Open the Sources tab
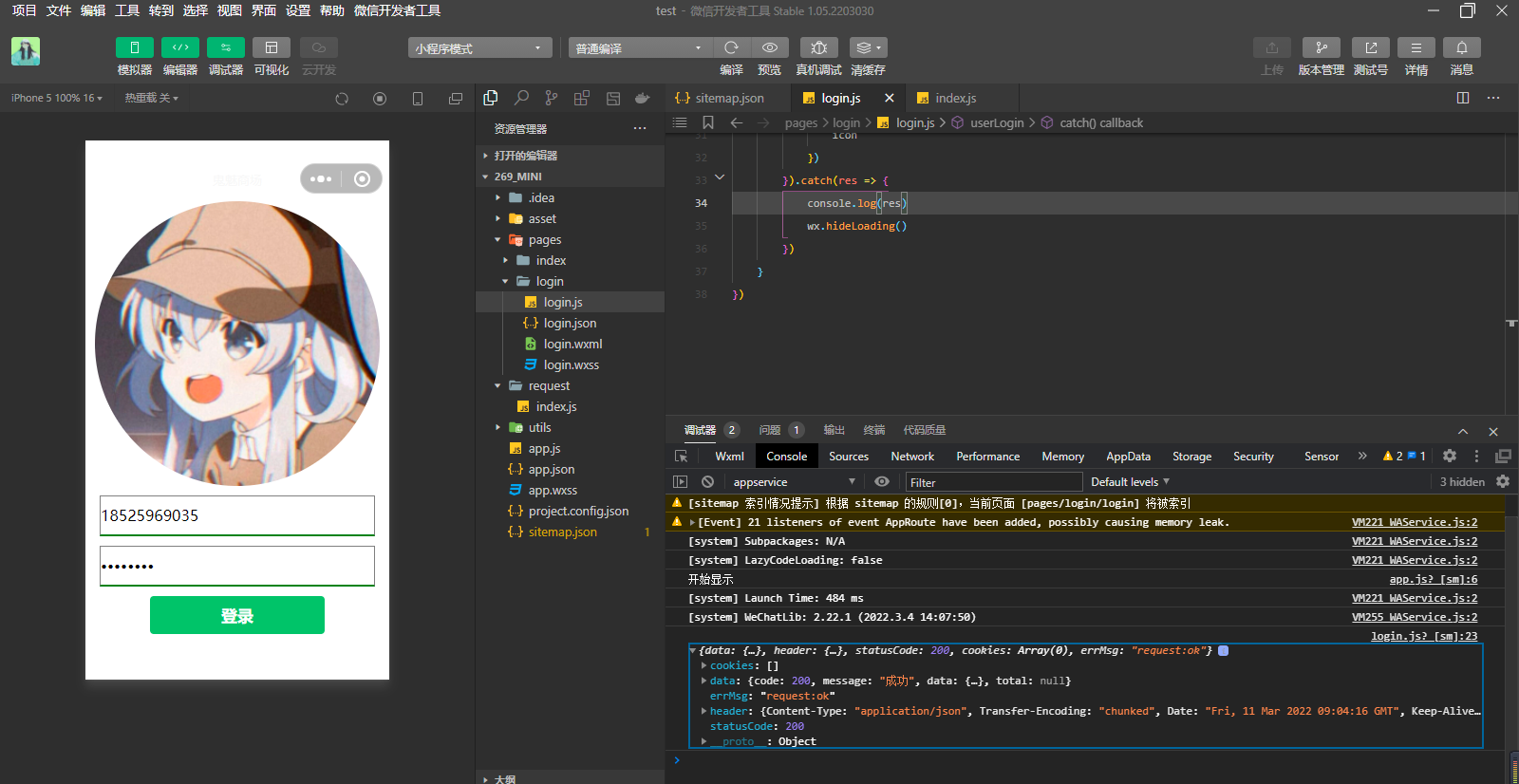The image size is (1519, 784). click(849, 457)
